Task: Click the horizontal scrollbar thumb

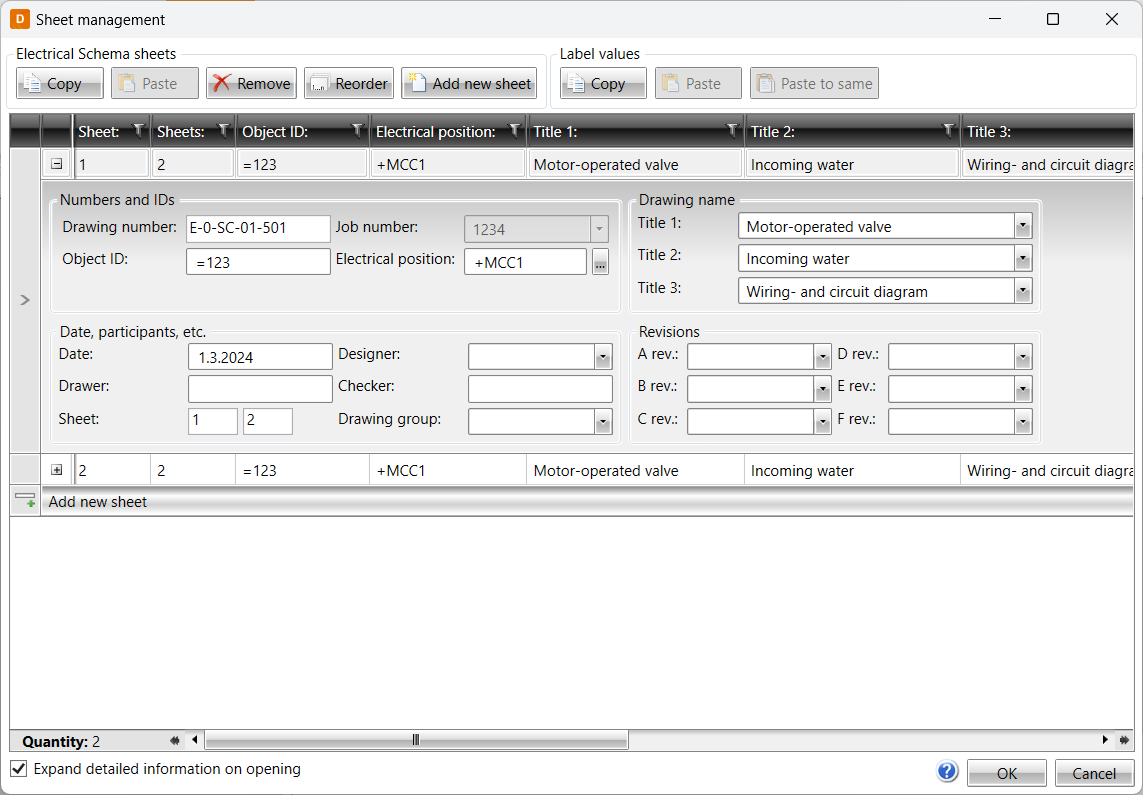Action: (416, 740)
